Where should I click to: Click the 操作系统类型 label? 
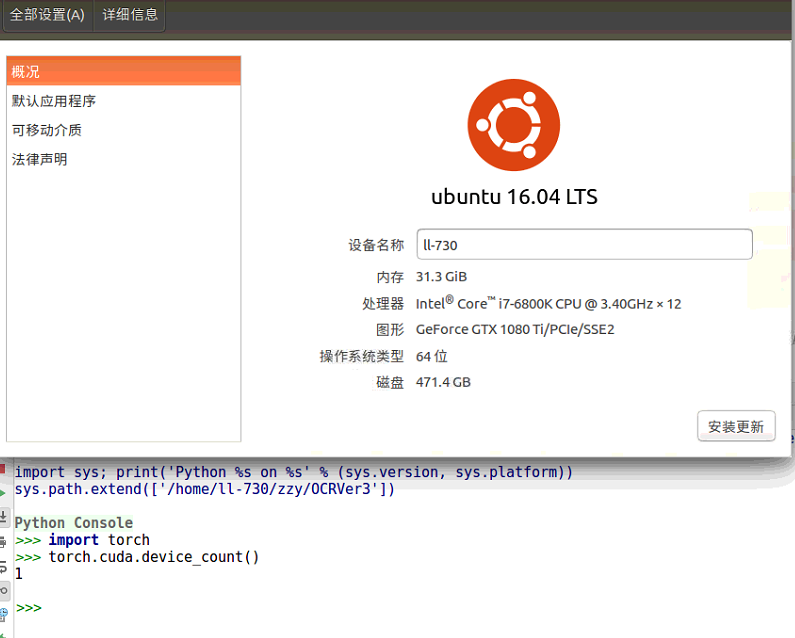click(362, 356)
